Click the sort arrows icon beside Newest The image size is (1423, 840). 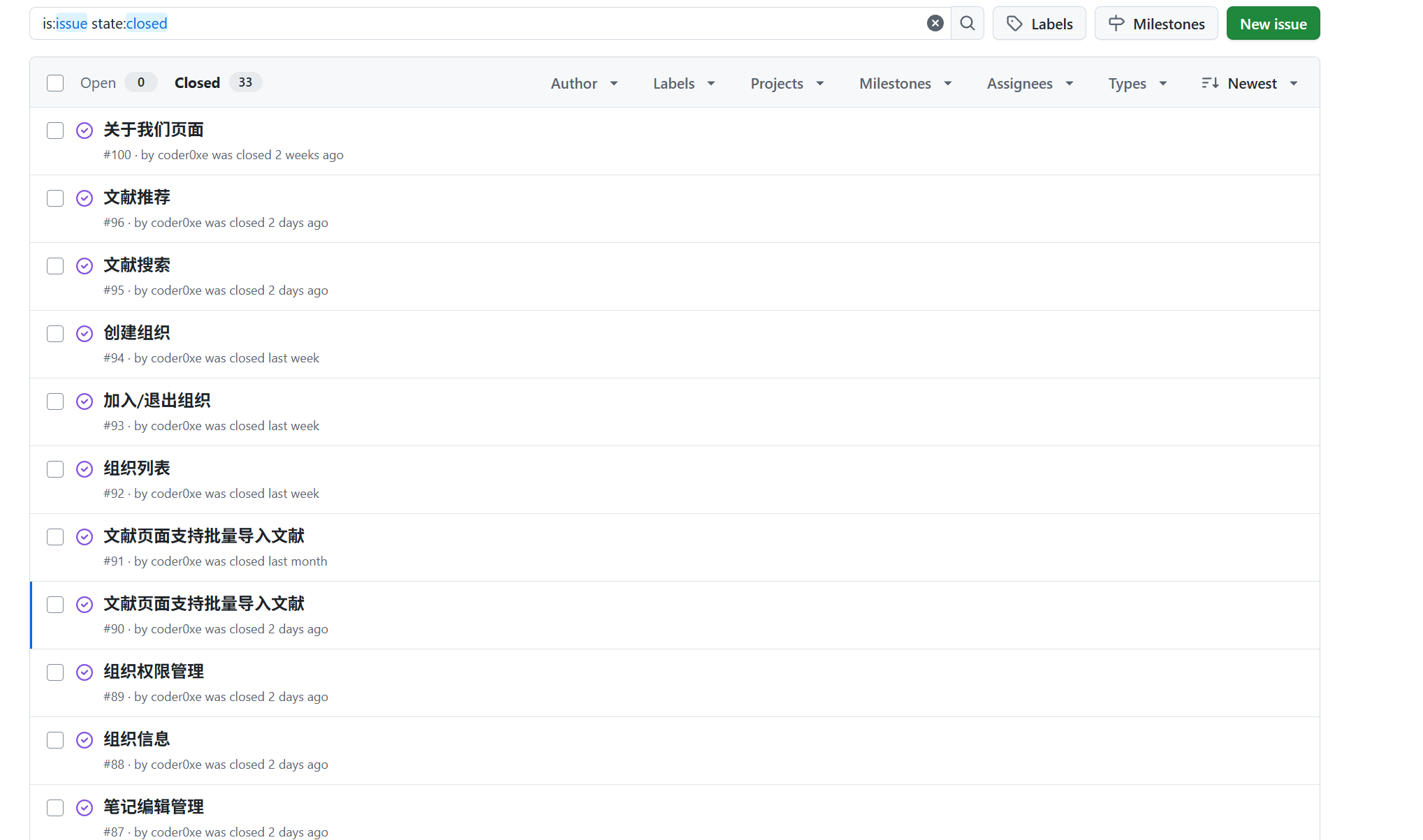[x=1210, y=83]
